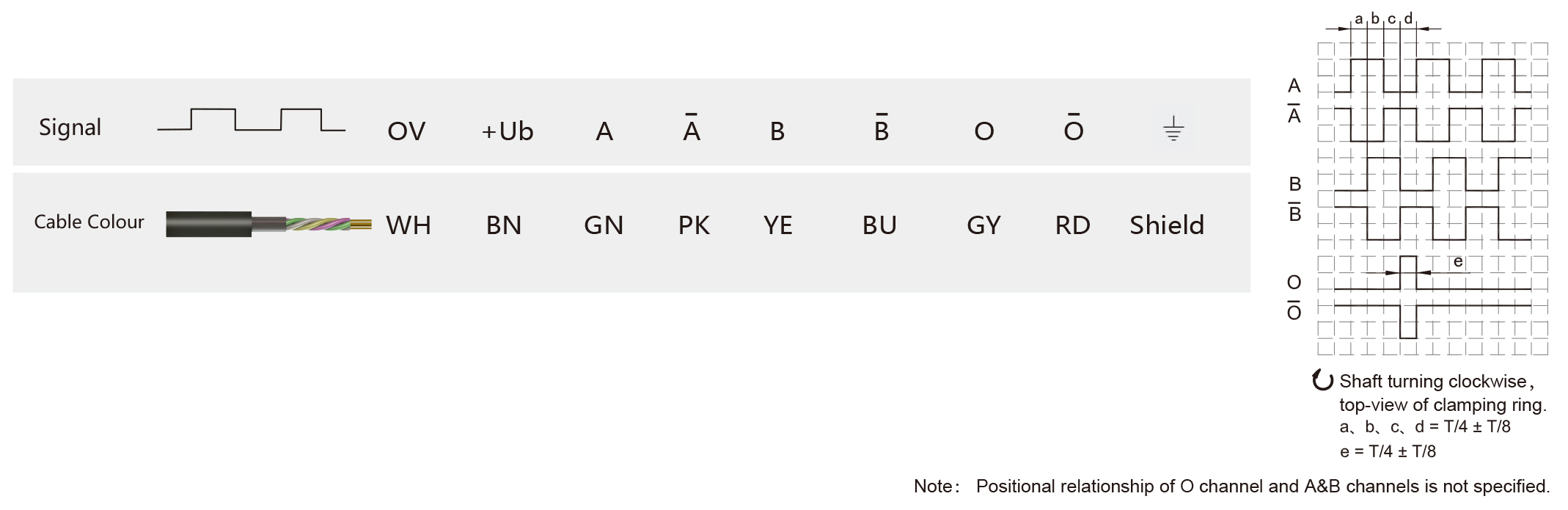The height and width of the screenshot is (510, 1568).
Task: Click the BN cable colour code
Action: coord(504,225)
